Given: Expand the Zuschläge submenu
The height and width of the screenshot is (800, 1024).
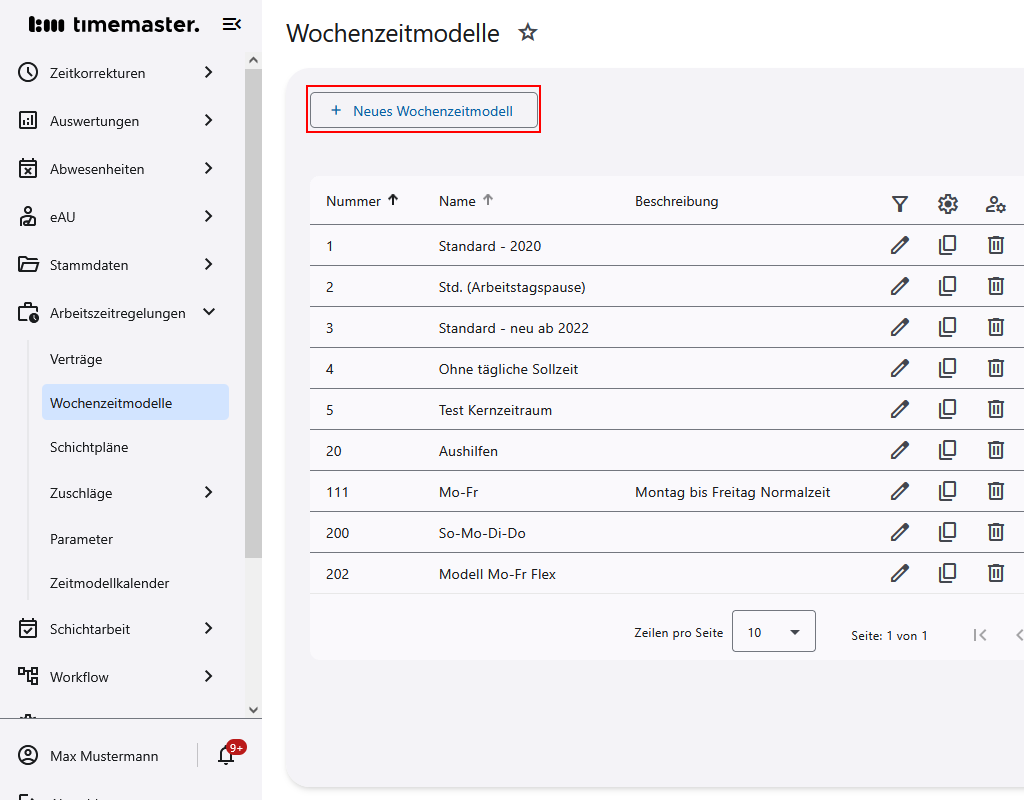Looking at the screenshot, I should (209, 492).
